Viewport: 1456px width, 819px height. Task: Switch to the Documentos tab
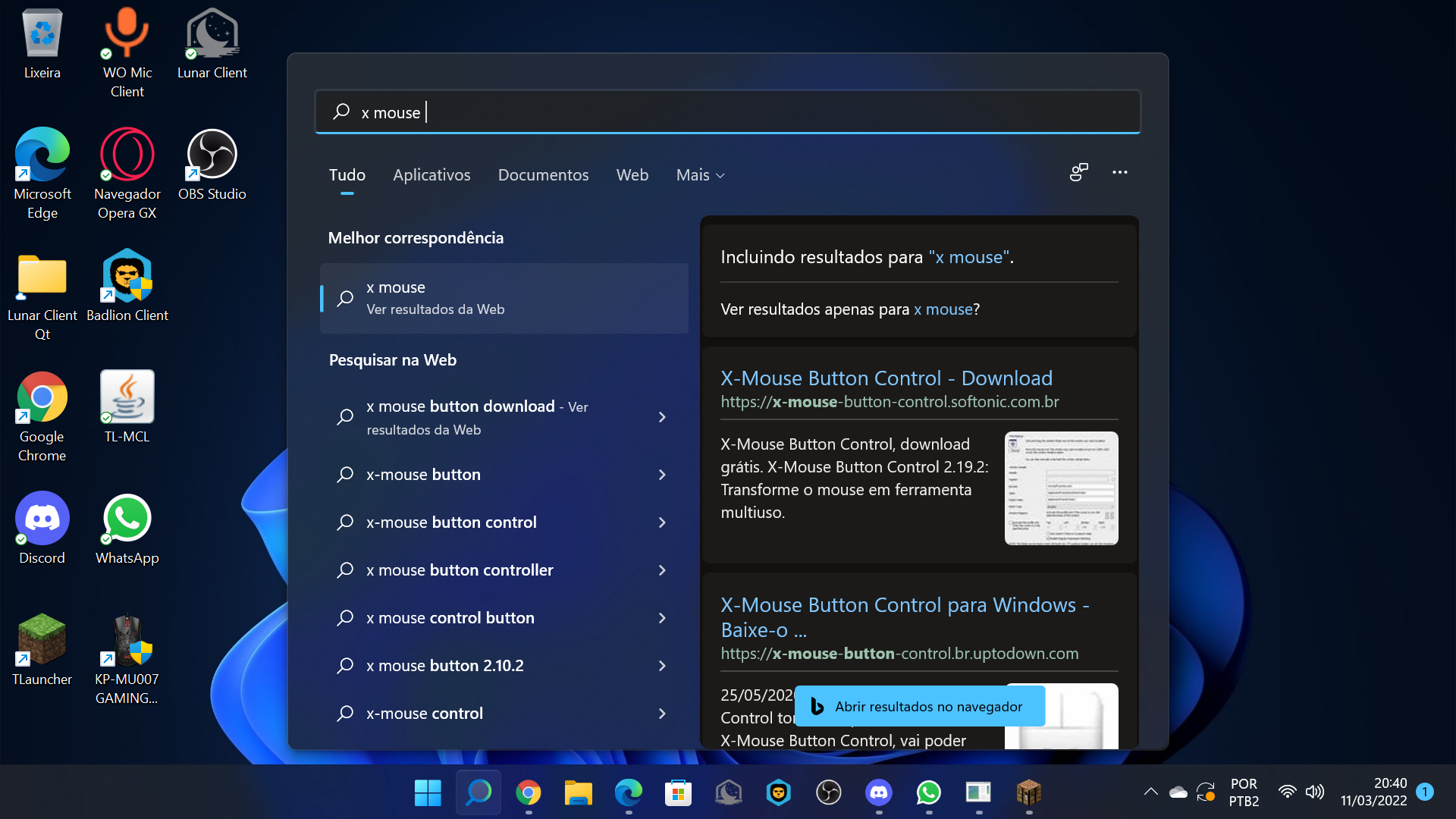tap(543, 175)
